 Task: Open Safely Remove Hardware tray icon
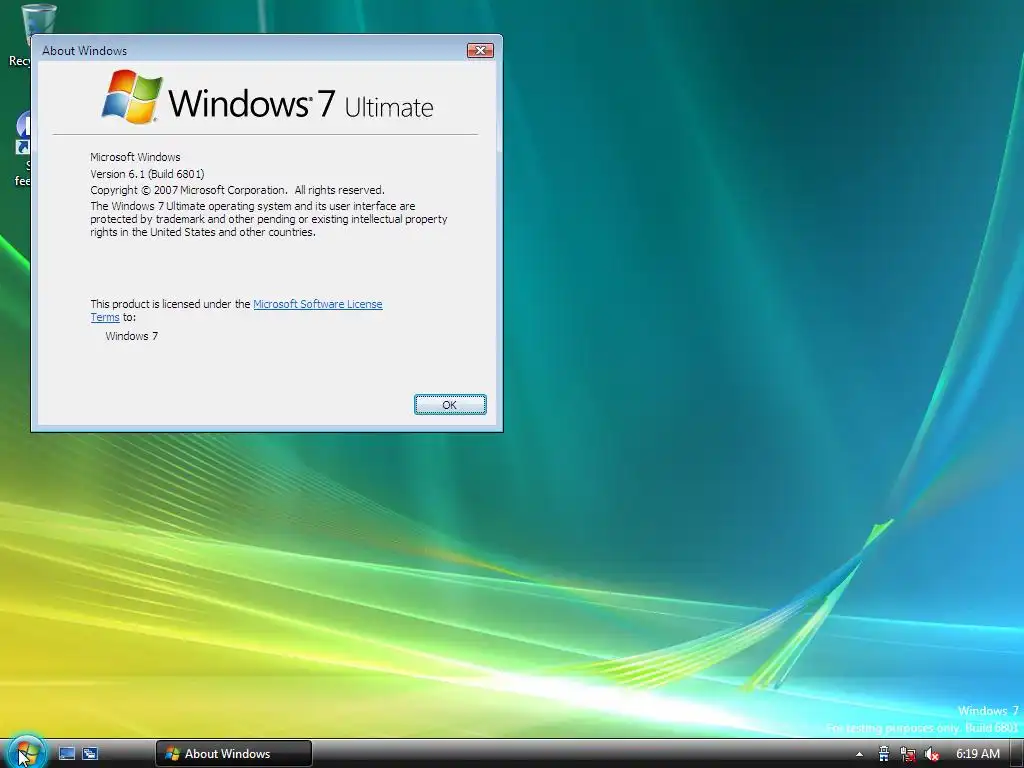884,754
